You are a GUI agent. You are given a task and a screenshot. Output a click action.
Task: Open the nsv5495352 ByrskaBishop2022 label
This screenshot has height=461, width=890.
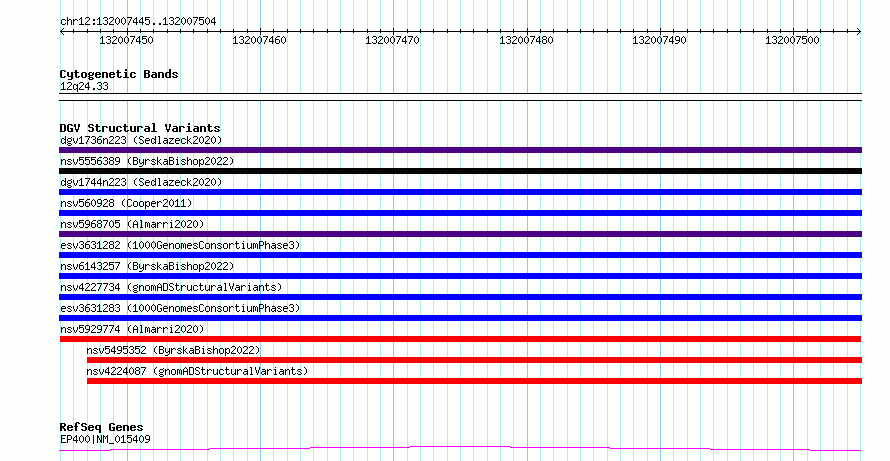(174, 350)
